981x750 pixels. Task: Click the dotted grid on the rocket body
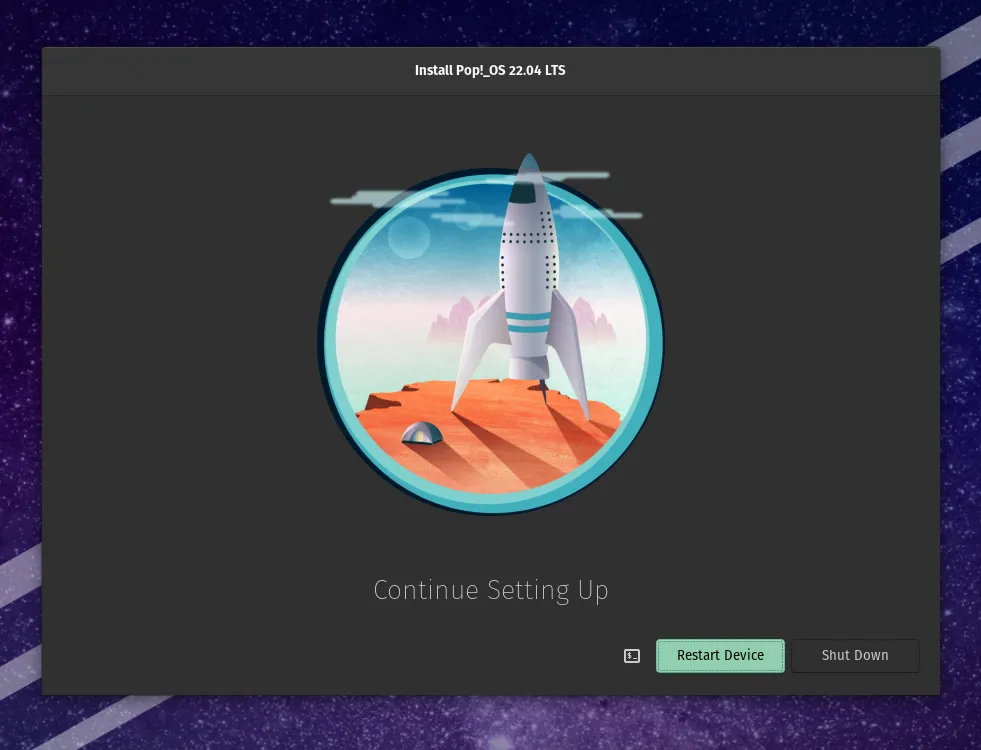click(x=527, y=240)
